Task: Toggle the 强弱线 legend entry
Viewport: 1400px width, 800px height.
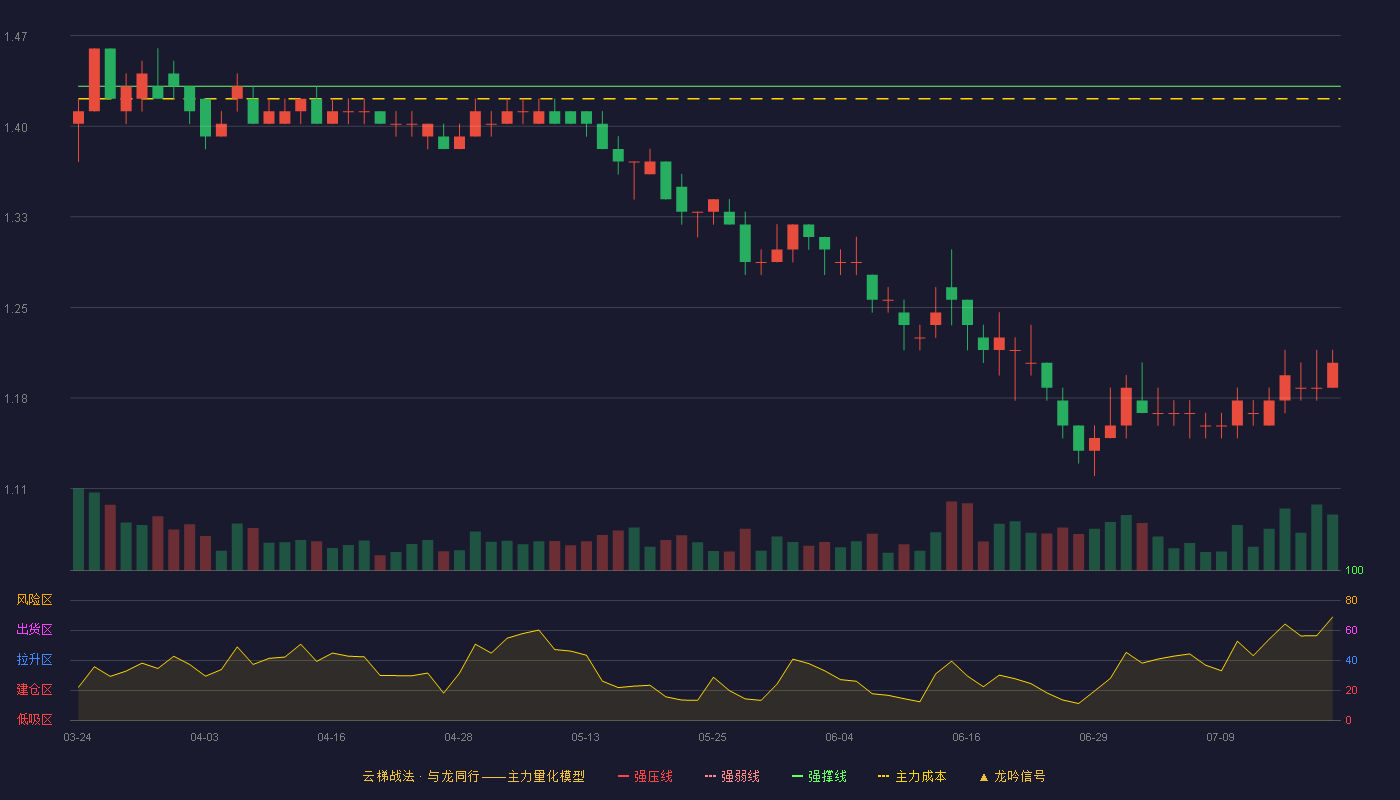Action: point(732,776)
